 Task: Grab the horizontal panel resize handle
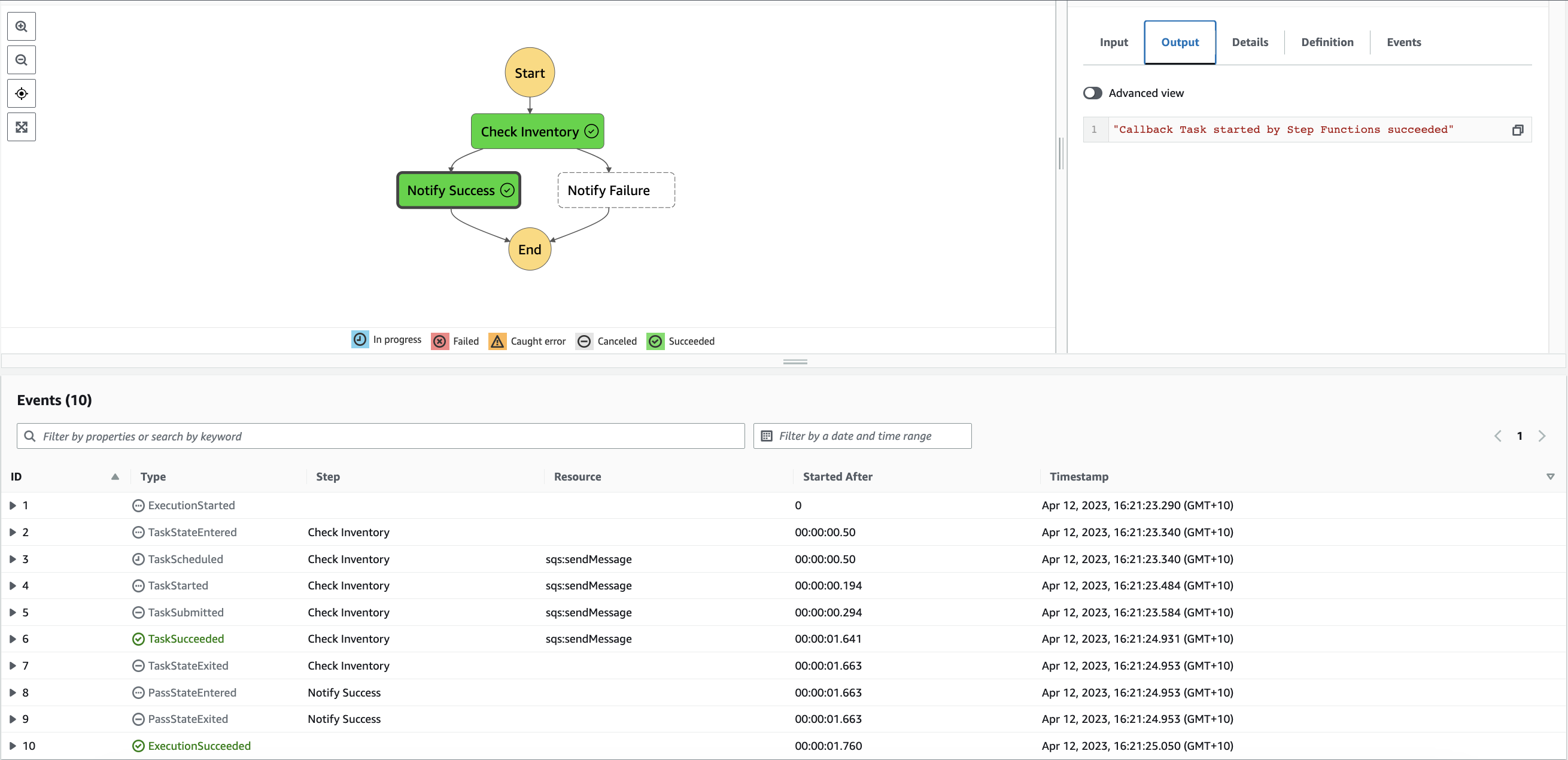pos(795,362)
